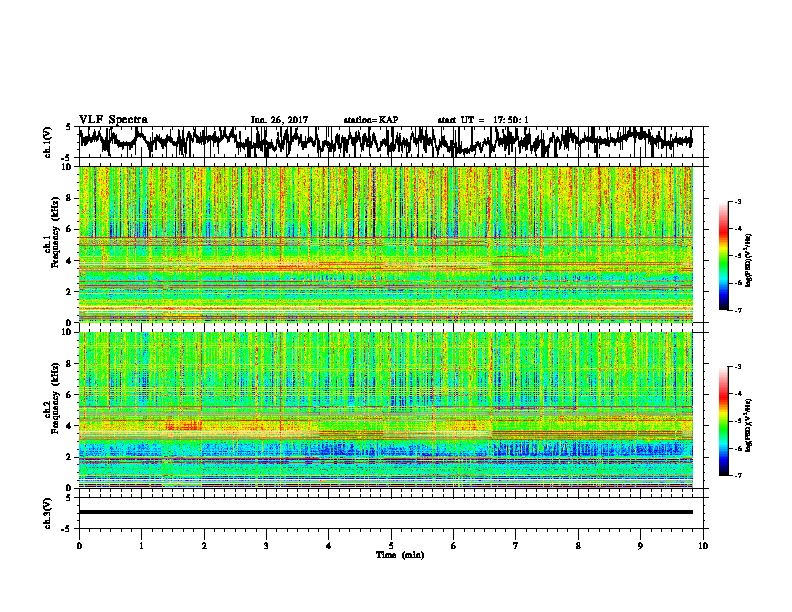Click the "2" tick on the time axis

(x=204, y=546)
